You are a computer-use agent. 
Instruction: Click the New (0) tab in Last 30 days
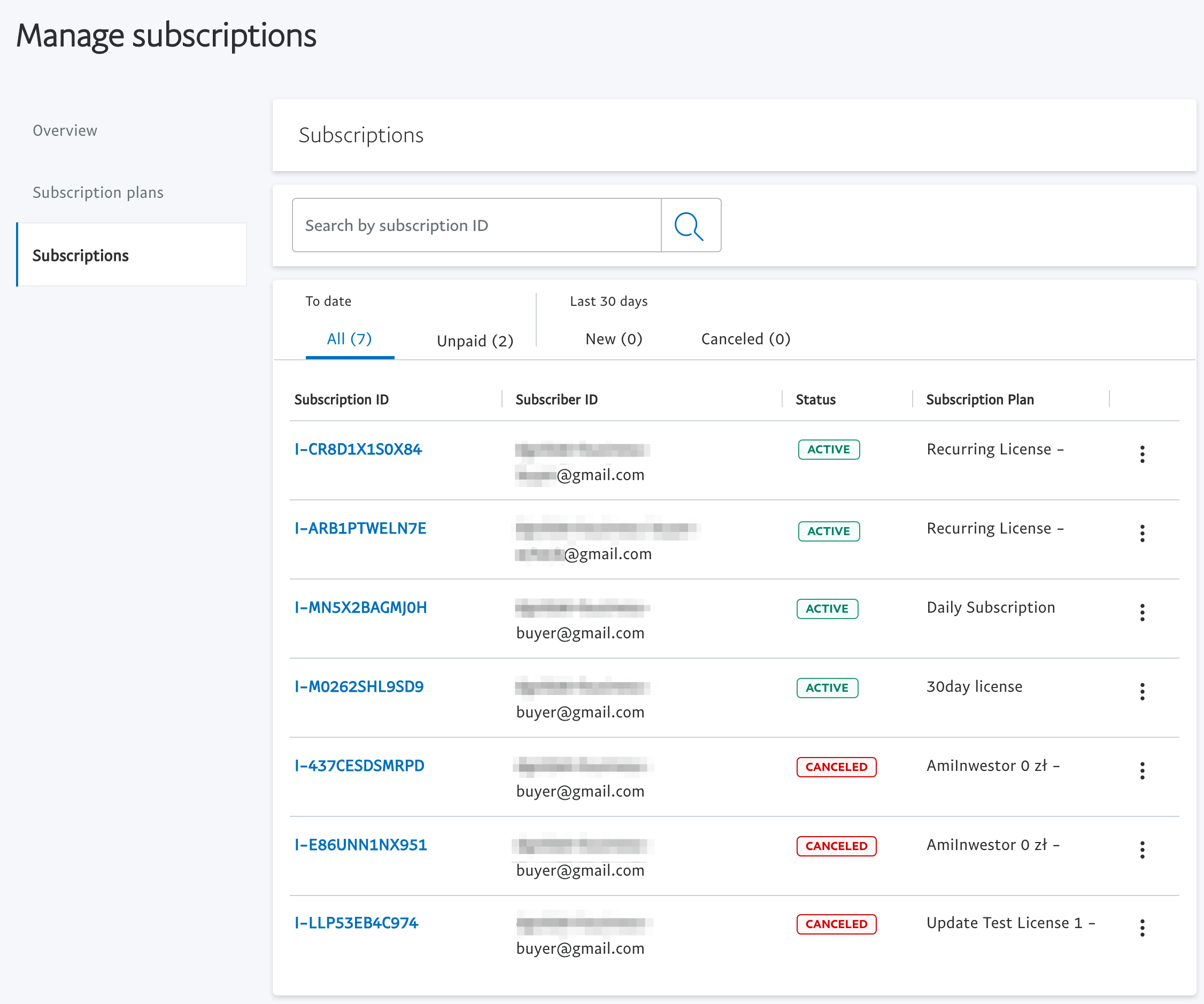point(613,339)
